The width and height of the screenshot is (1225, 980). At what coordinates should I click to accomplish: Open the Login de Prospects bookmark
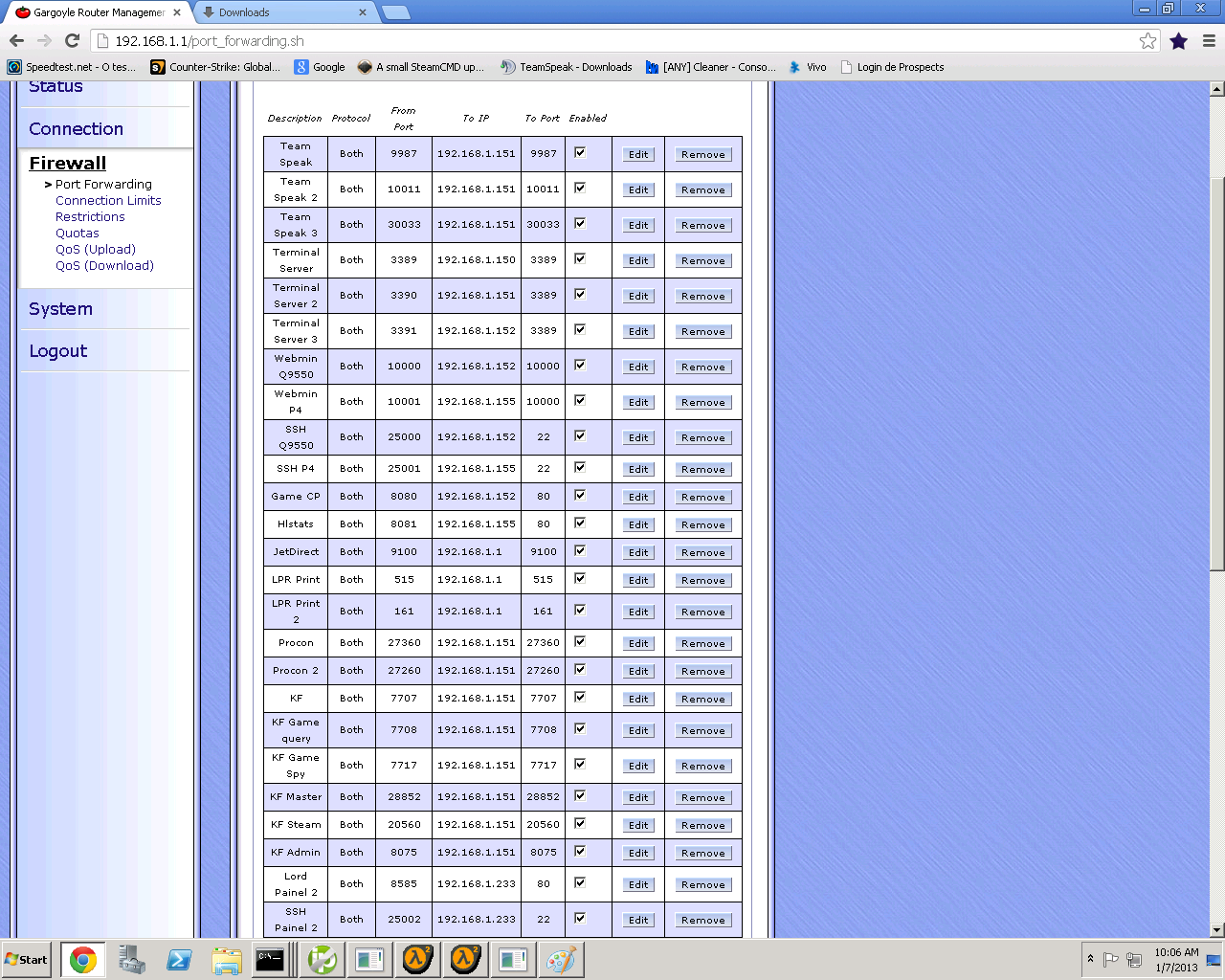click(x=892, y=67)
